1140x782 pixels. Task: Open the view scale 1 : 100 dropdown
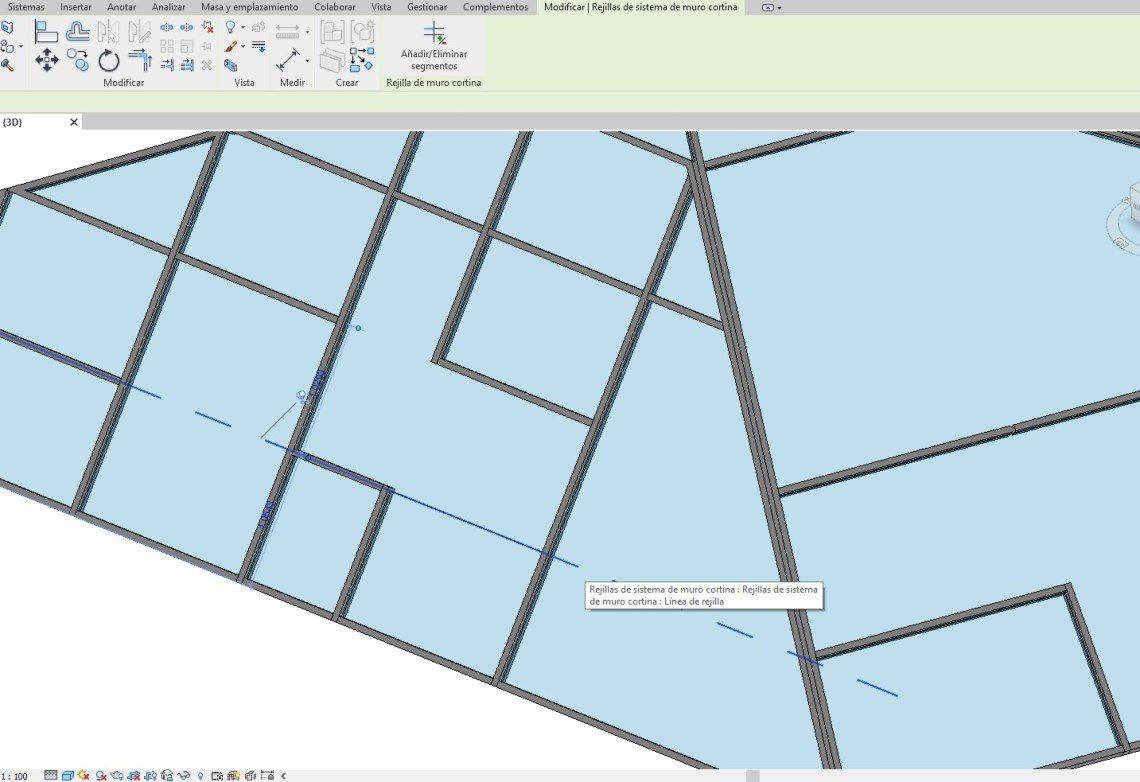coord(15,775)
